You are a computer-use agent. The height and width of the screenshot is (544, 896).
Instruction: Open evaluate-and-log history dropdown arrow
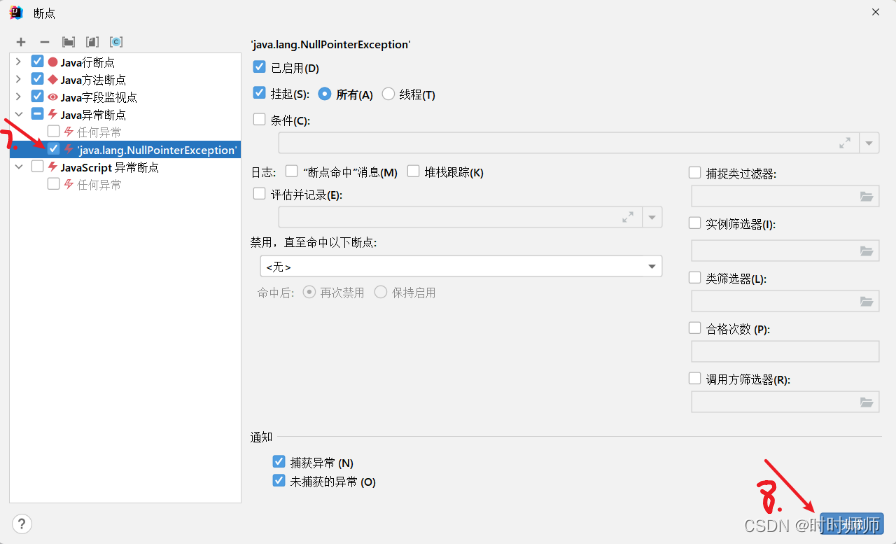coord(652,217)
